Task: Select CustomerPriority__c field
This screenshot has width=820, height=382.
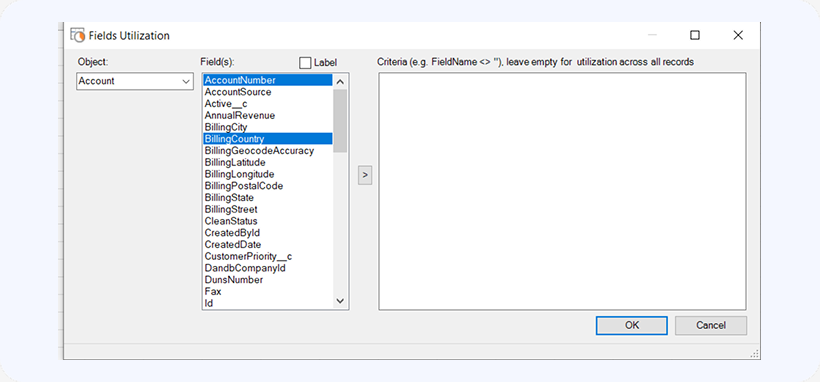Action: tap(268, 256)
